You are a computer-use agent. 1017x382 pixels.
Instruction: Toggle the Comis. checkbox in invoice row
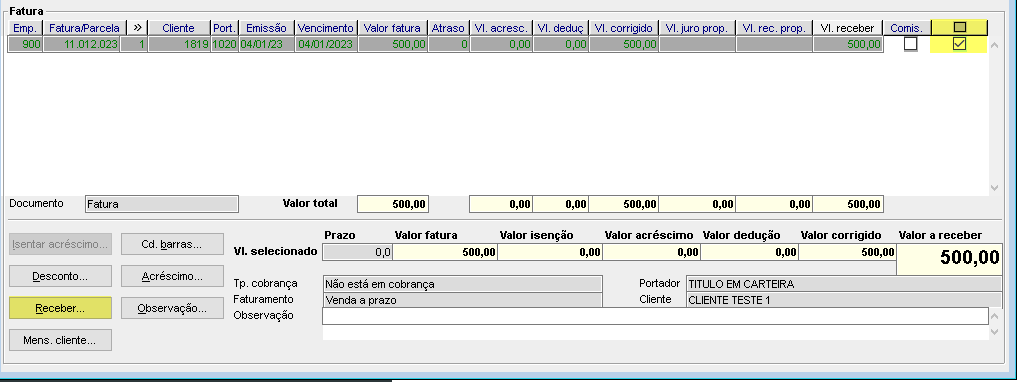(911, 44)
